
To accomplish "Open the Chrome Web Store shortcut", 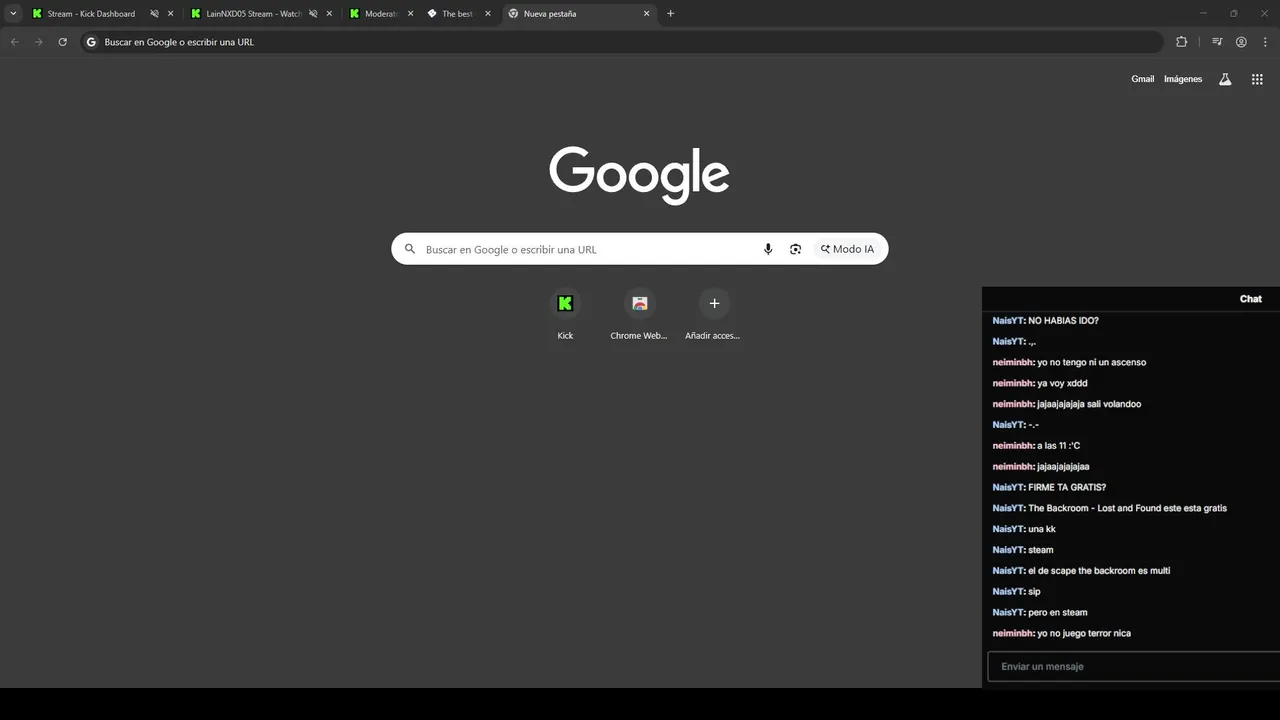I will 639,315.
